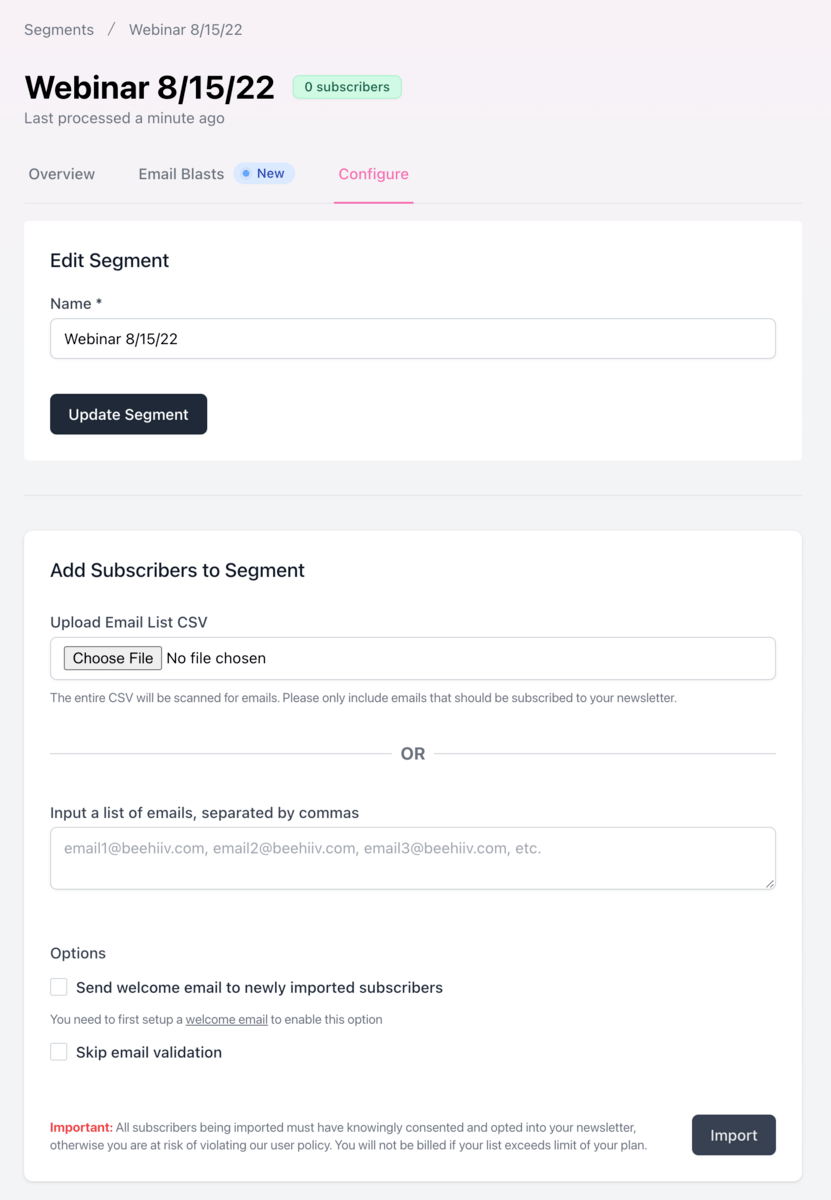Click the text area resize handle
Screen dimensions: 831x1200
pyautogui.click(x=769, y=883)
